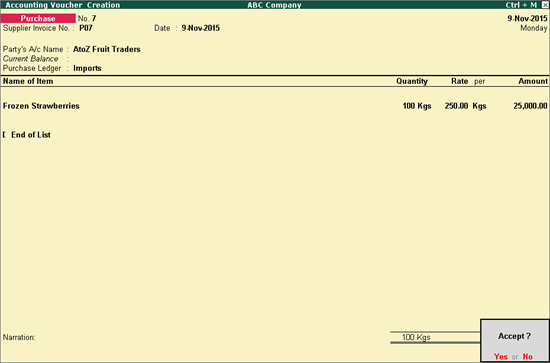
Task: Close the voucher window with X icon
Action: coord(545,5)
